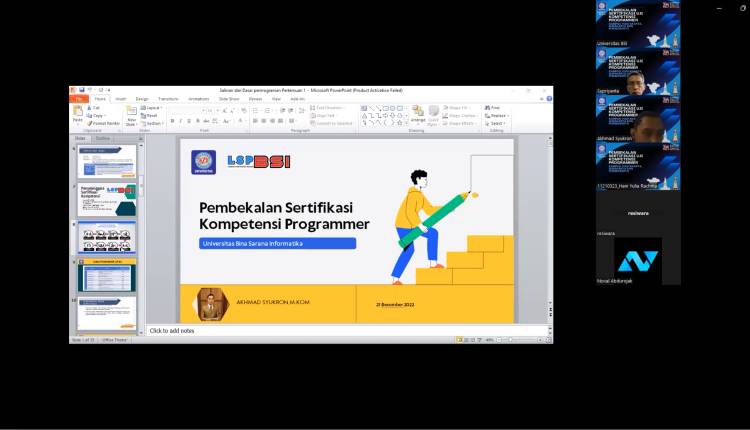Open the Select dropdown in Editing group
This screenshot has width=750, height=430.
click(495, 123)
